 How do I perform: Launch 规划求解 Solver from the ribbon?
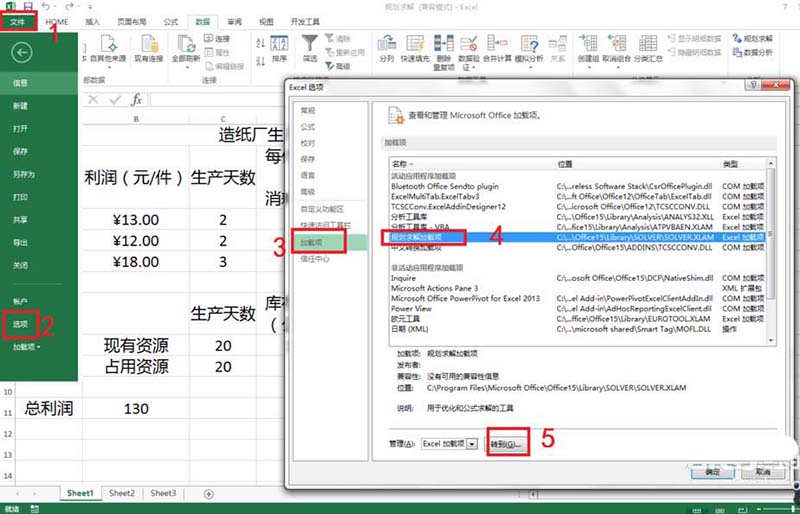[x=753, y=38]
